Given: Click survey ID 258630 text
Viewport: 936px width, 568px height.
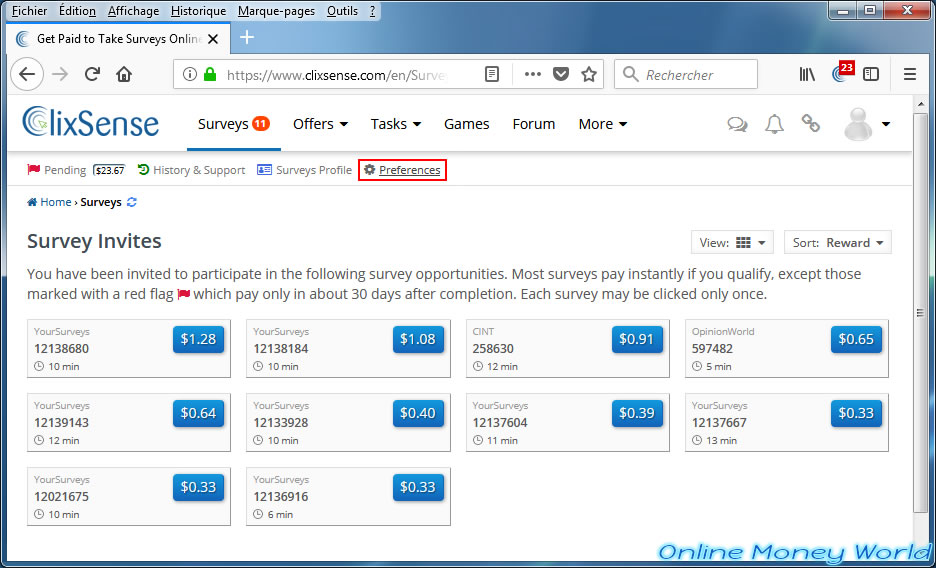Looking at the screenshot, I should point(492,348).
